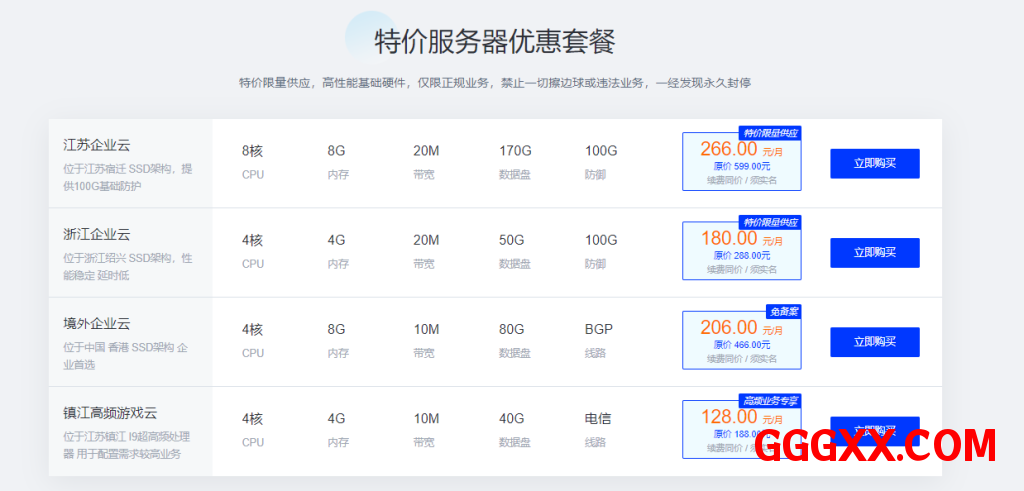Click the red GGGXX.COM watermark
Viewport: 1024px width, 491px height.
(x=875, y=446)
